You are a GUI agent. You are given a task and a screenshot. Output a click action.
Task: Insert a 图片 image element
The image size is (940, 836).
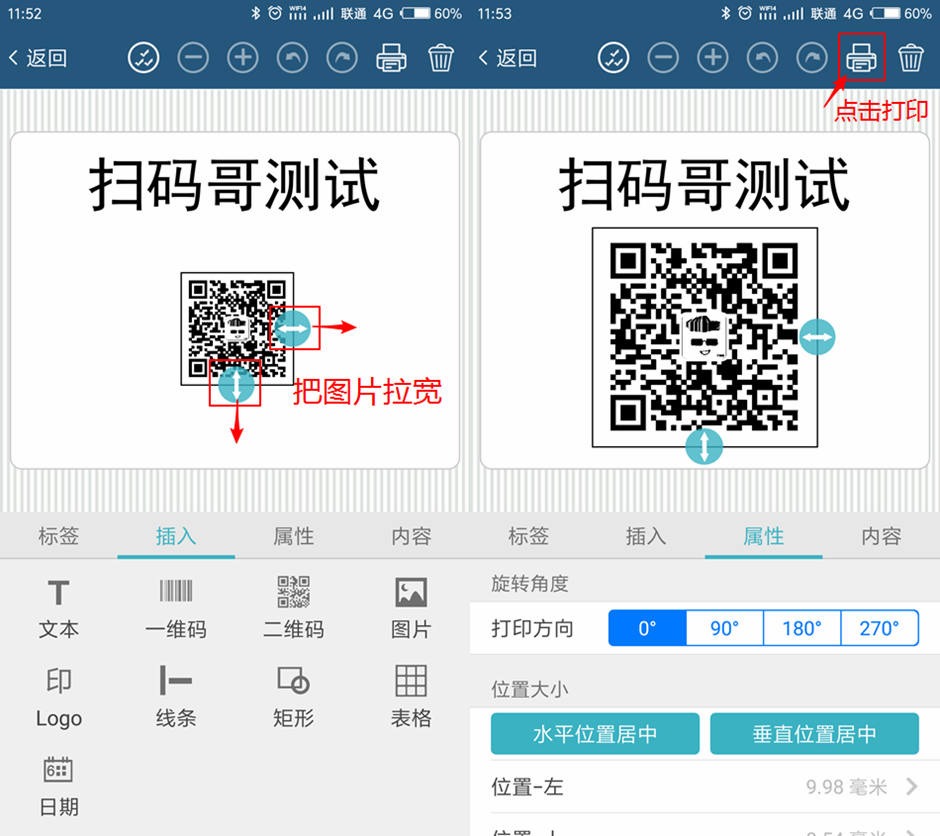coord(411,608)
